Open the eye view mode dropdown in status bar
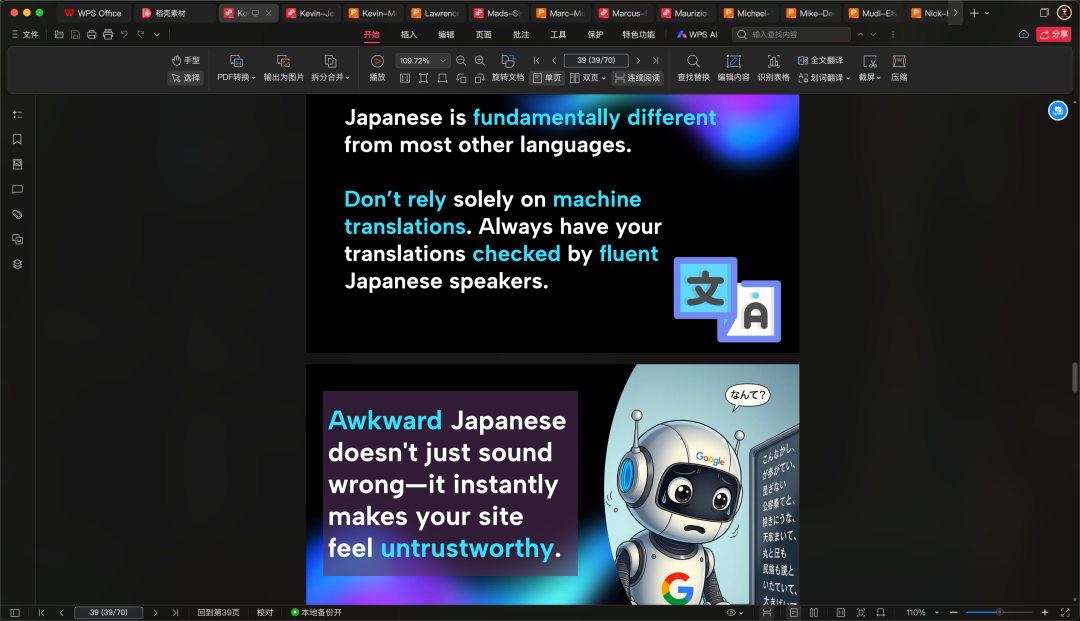The height and width of the screenshot is (621, 1080). point(735,612)
